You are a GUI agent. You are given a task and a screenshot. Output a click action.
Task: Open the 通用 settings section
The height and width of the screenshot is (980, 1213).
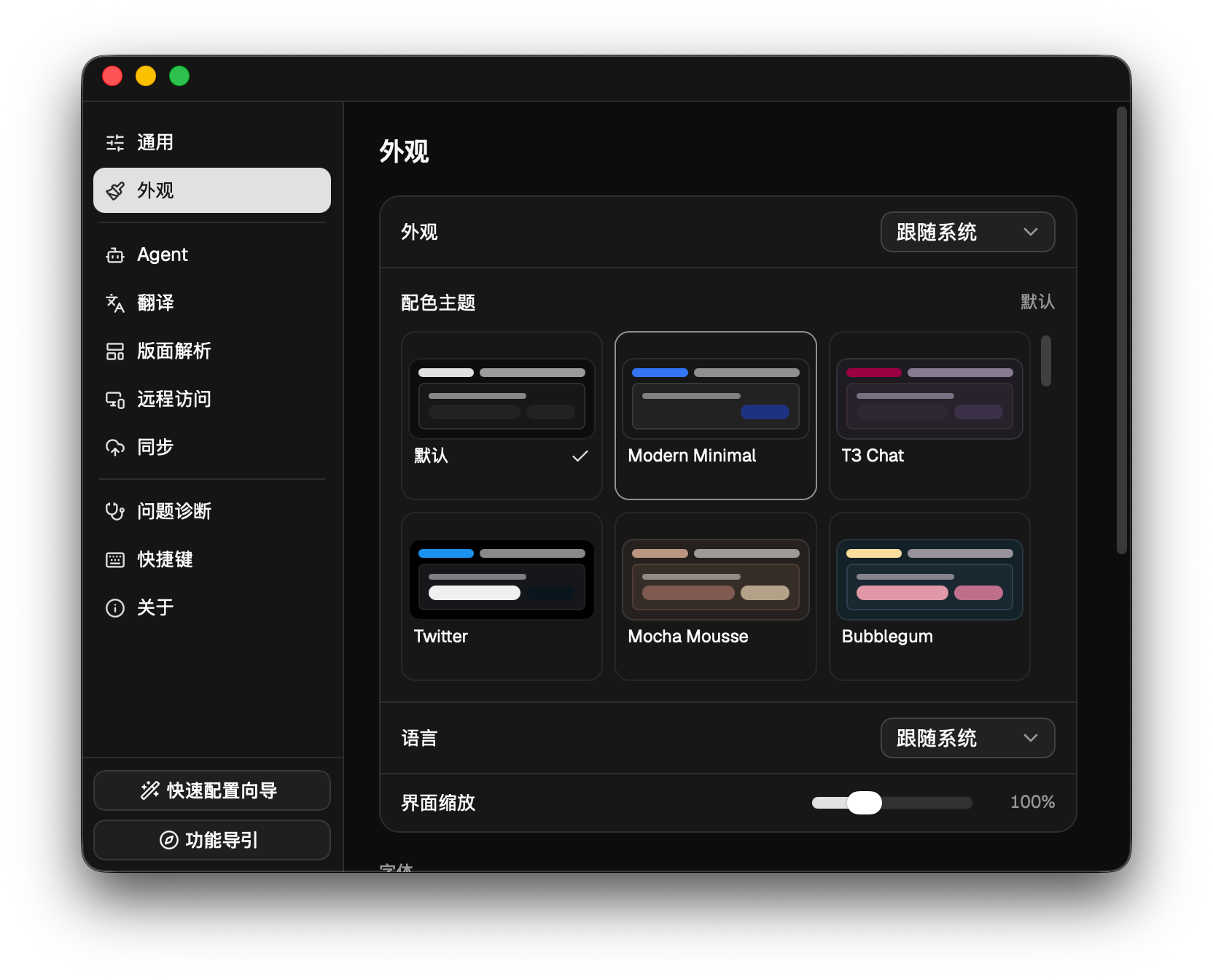(212, 143)
